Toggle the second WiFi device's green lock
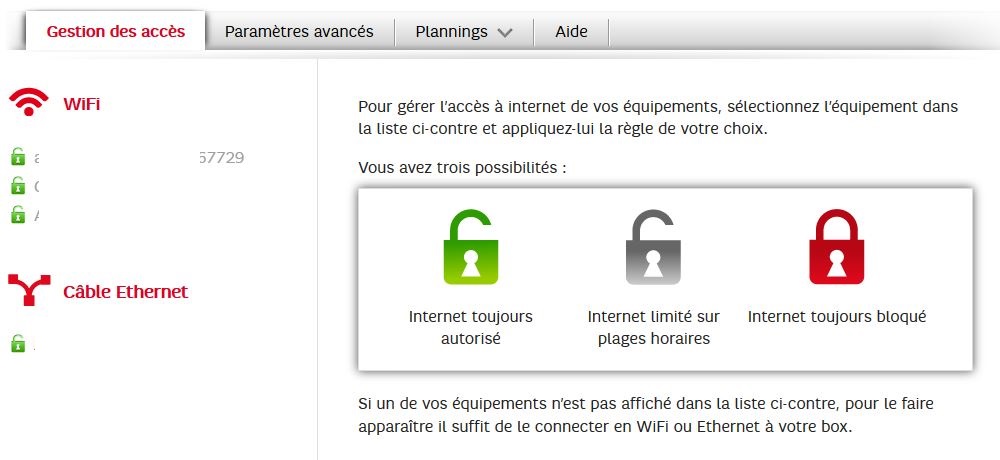Screen dimensions: 1000x460 point(17,186)
